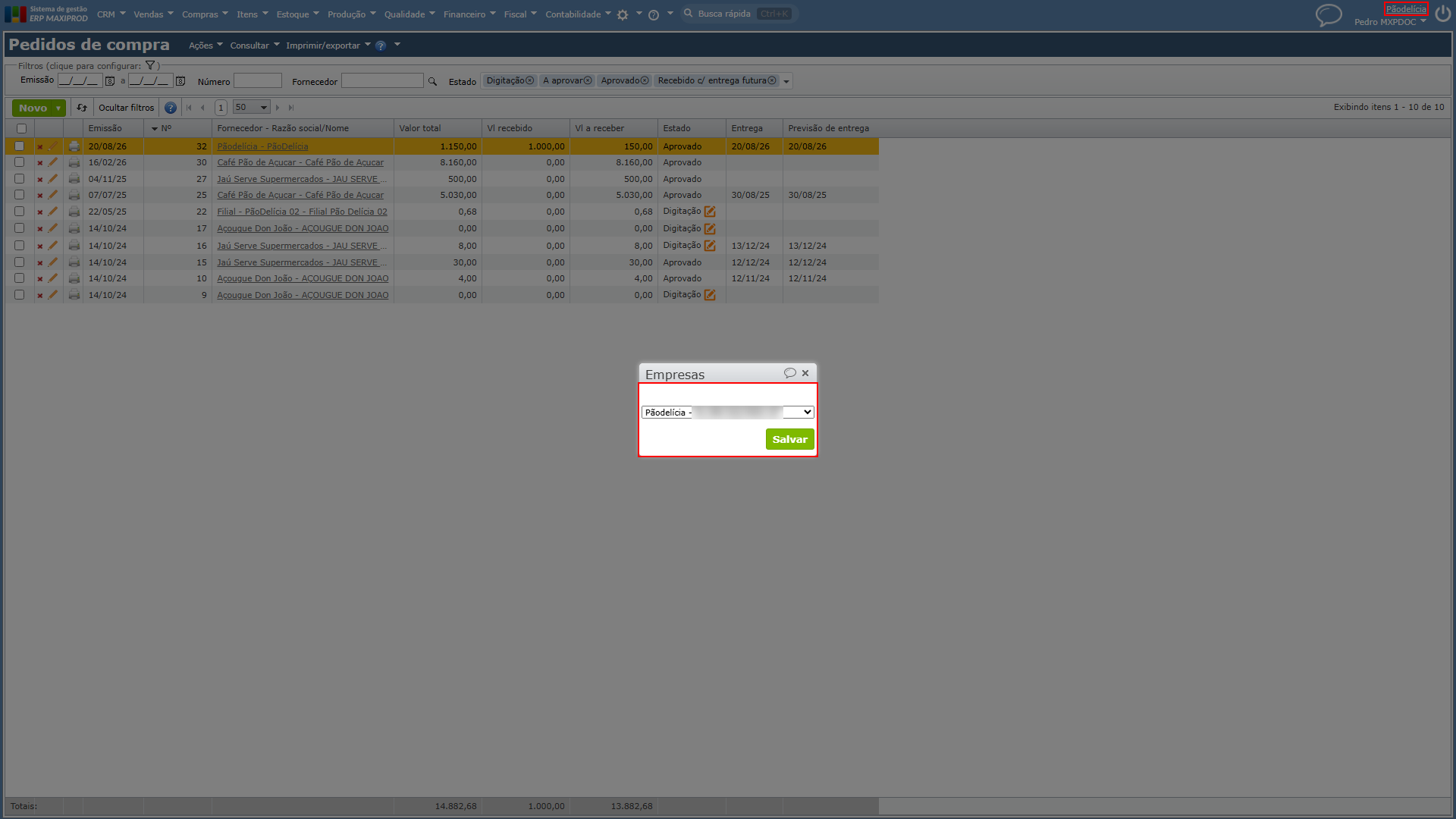Click the Busca rápida search field

tap(739, 14)
